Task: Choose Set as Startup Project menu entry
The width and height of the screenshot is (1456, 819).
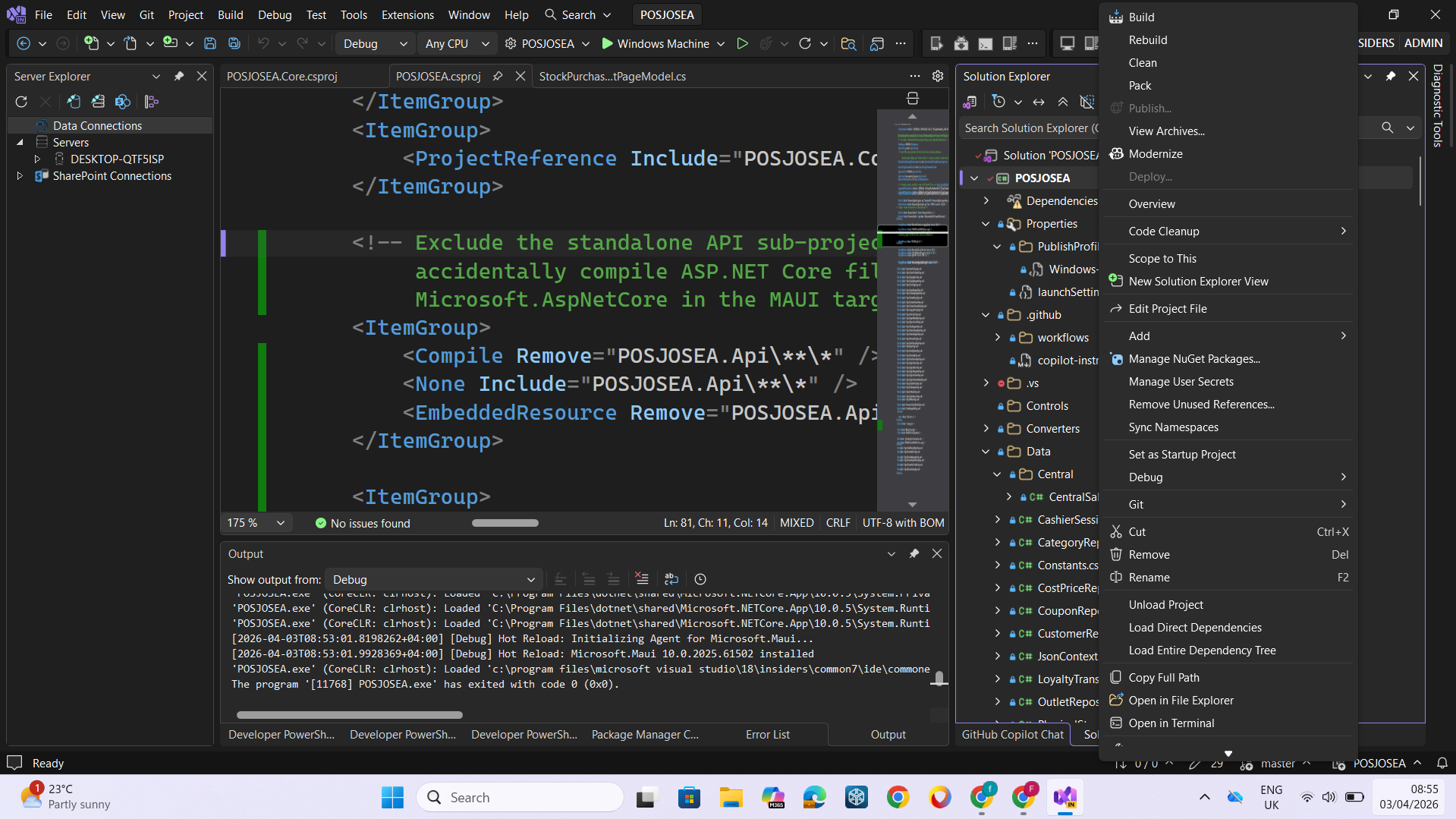Action: coord(1181,455)
